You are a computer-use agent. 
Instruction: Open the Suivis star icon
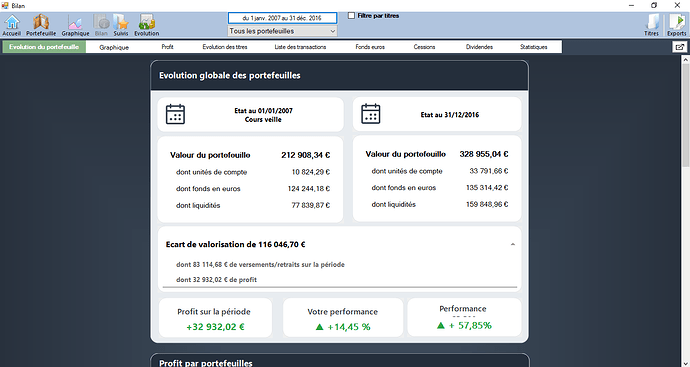click(x=121, y=25)
